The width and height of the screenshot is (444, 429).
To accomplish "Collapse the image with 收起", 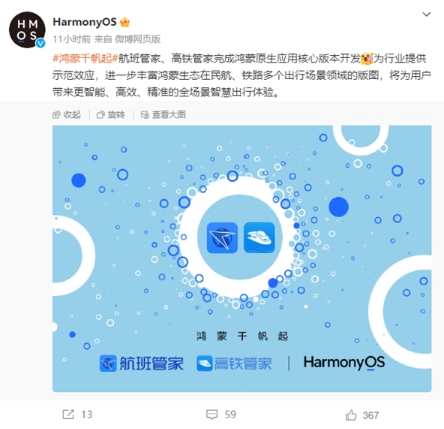I will pyautogui.click(x=67, y=115).
